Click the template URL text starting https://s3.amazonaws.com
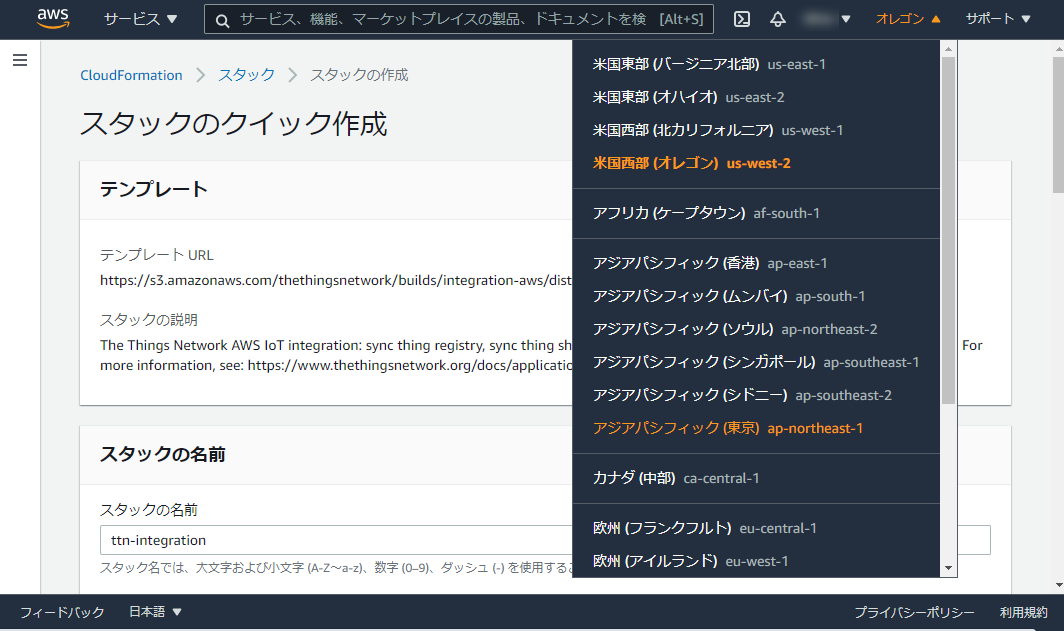The image size is (1064, 631). (x=336, y=280)
